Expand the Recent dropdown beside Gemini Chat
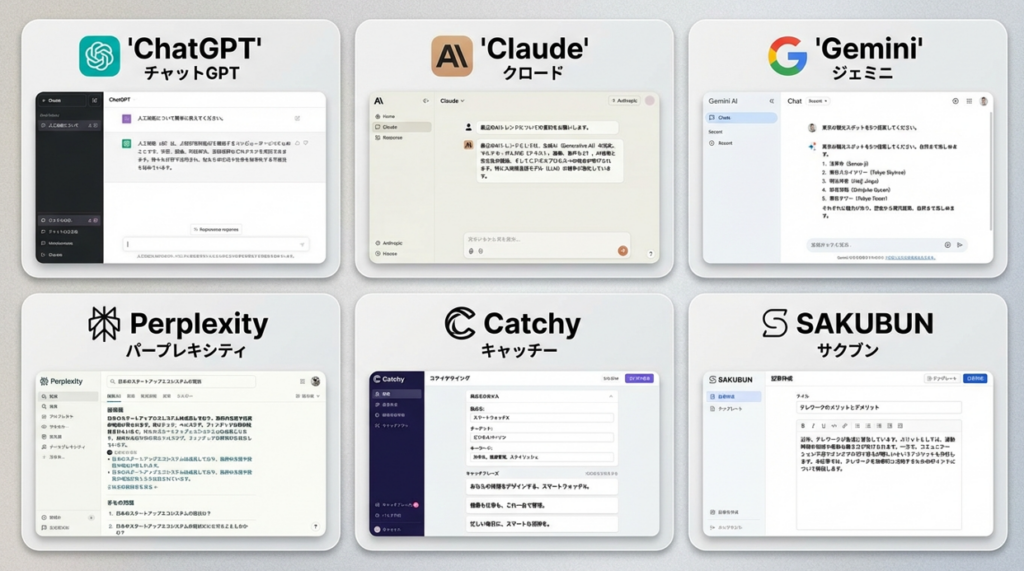This screenshot has width=1024, height=571. [818, 101]
